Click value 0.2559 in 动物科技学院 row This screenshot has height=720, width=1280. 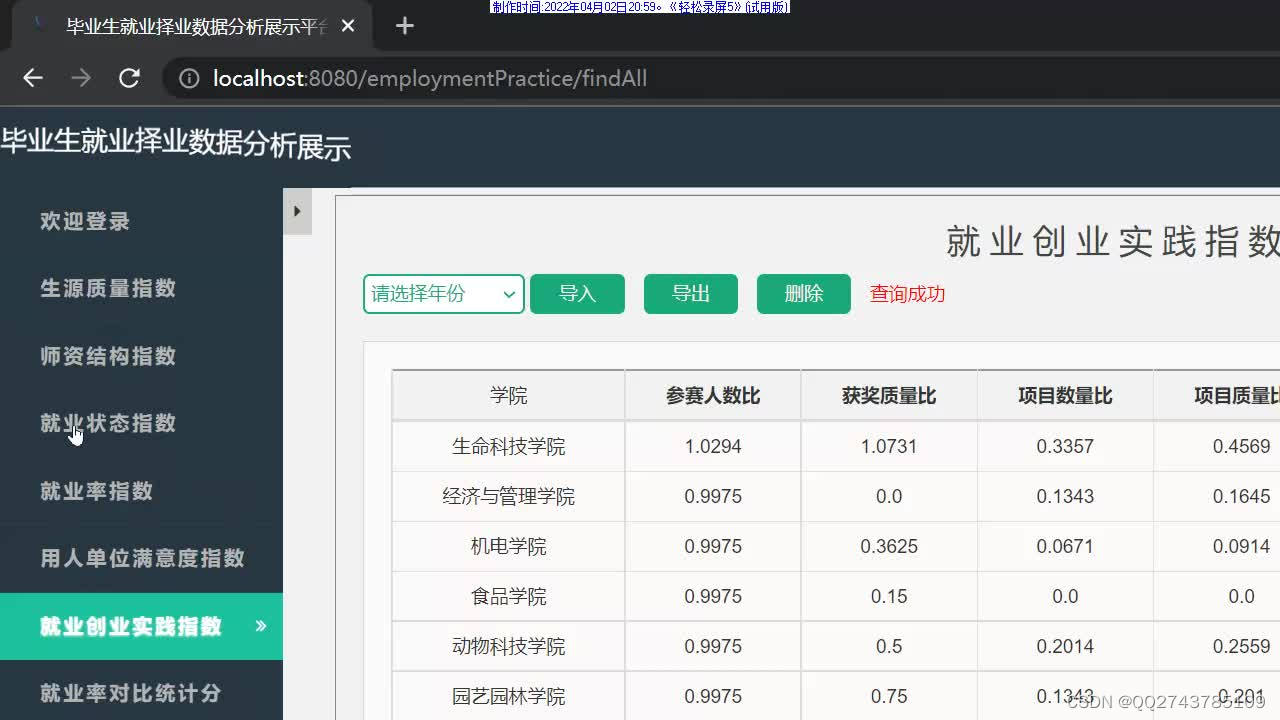coord(1241,646)
